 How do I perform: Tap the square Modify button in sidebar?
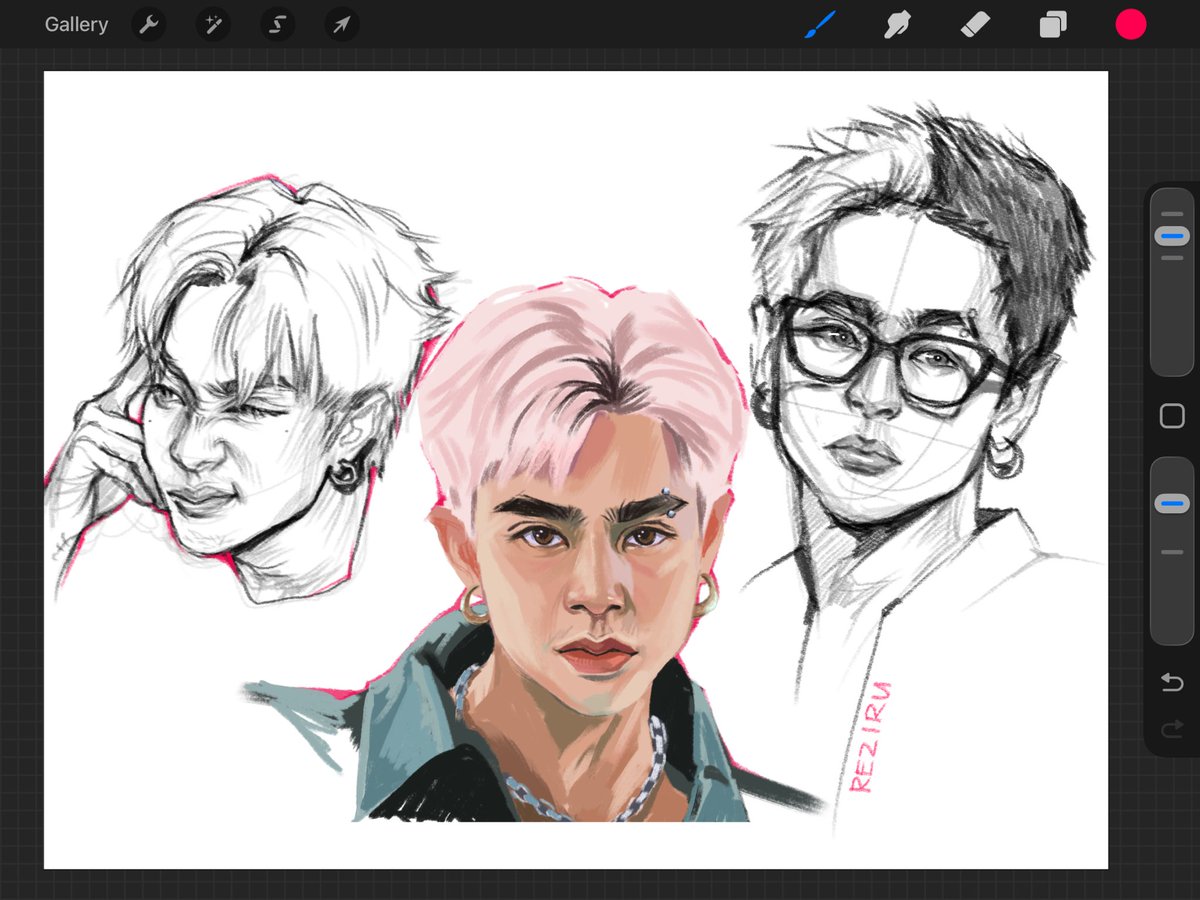(x=1172, y=416)
